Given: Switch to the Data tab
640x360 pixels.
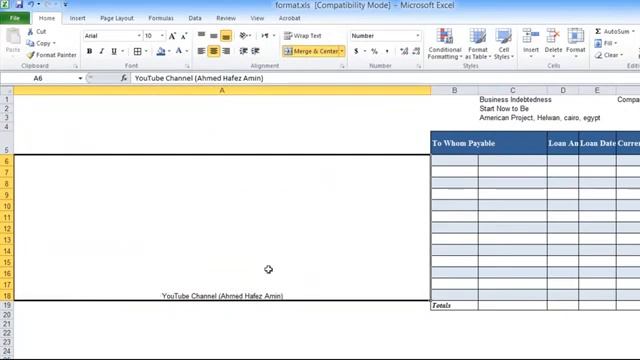Looking at the screenshot, I should tap(195, 18).
